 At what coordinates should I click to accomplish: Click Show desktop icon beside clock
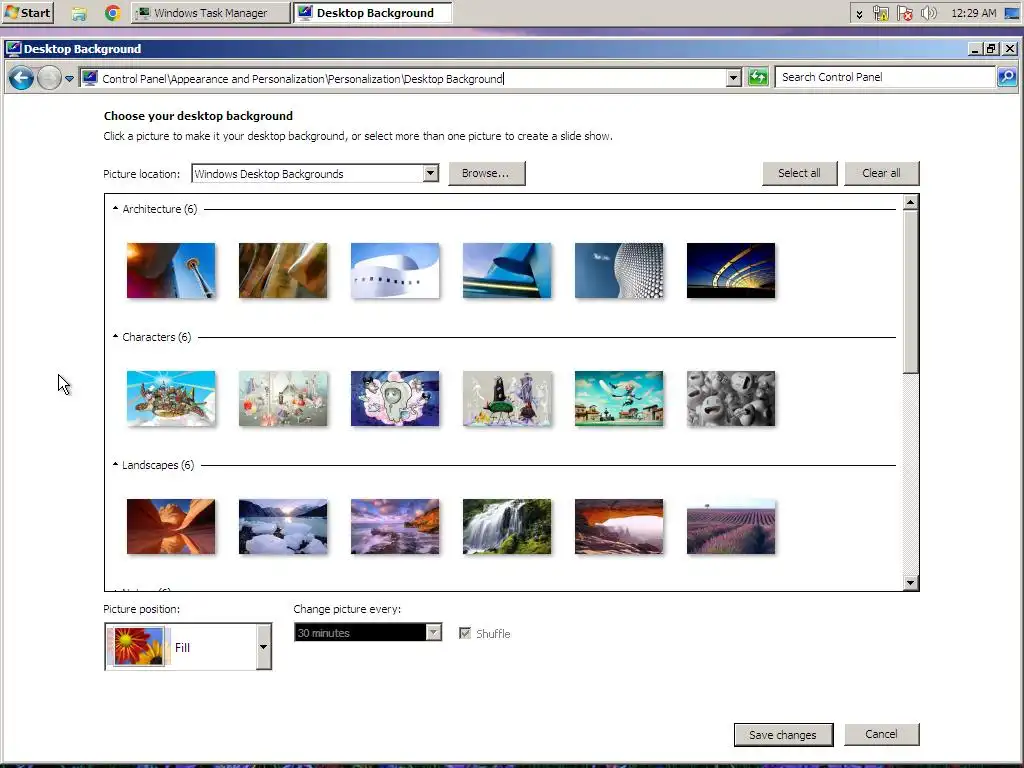(1012, 13)
